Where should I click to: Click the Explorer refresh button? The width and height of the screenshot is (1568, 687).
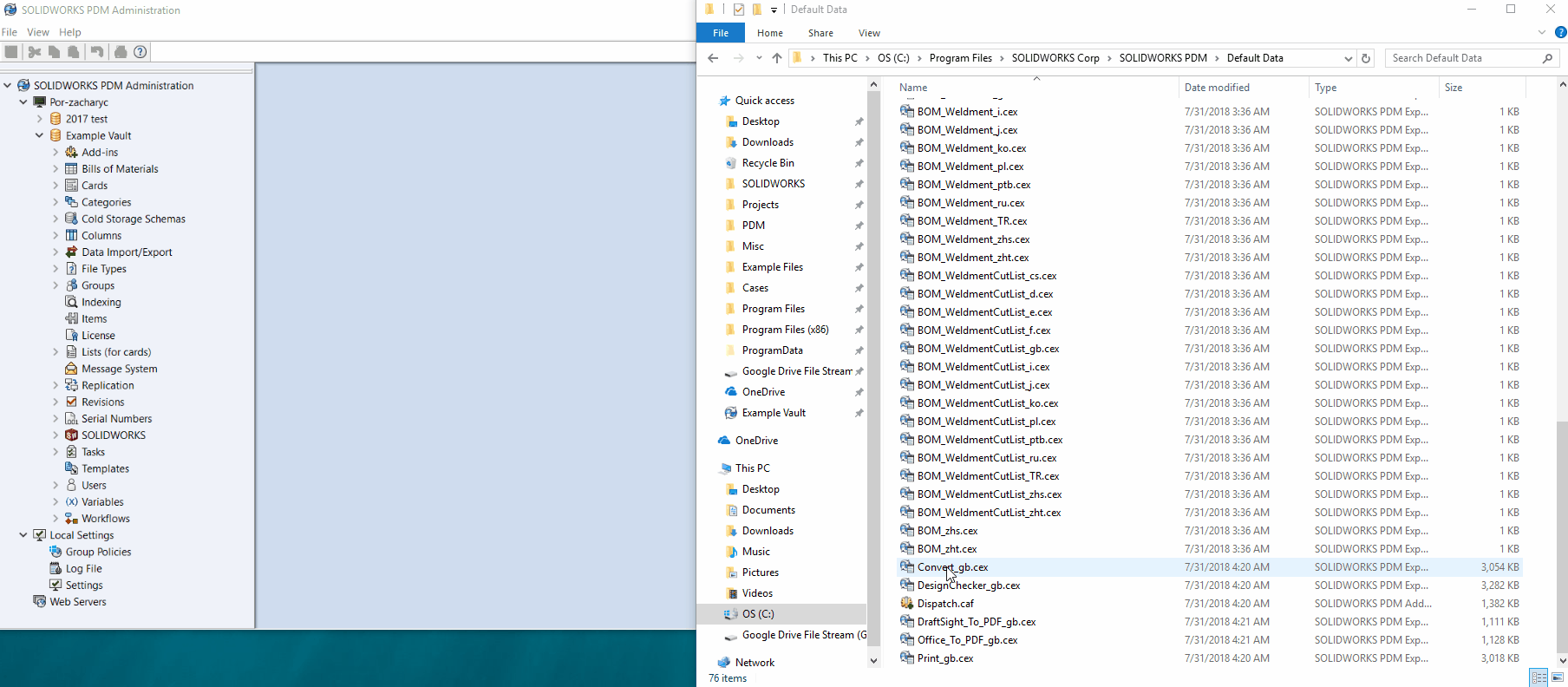1366,58
